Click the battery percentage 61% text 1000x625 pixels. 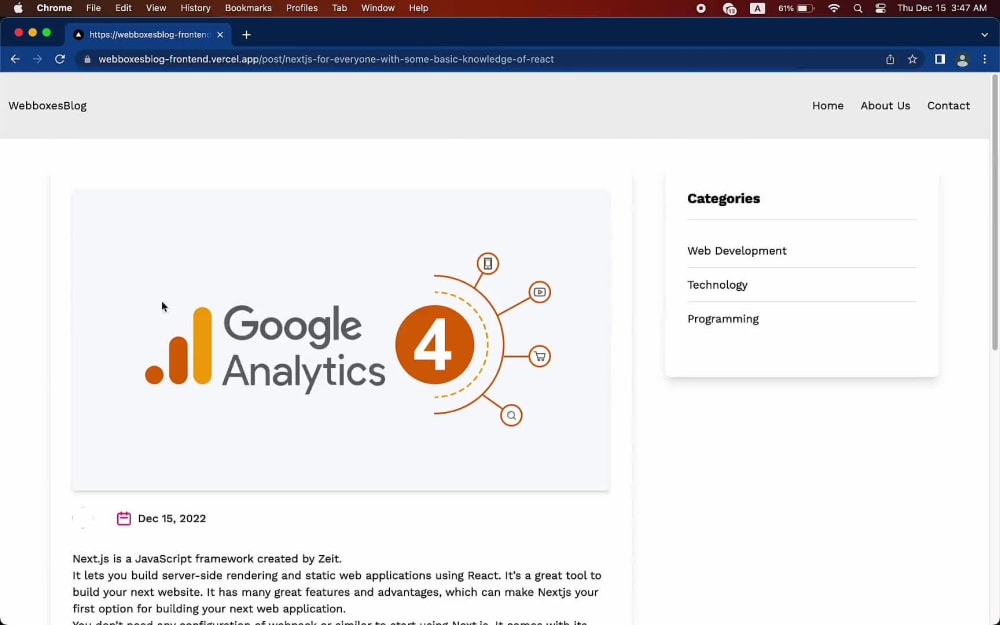(x=786, y=8)
